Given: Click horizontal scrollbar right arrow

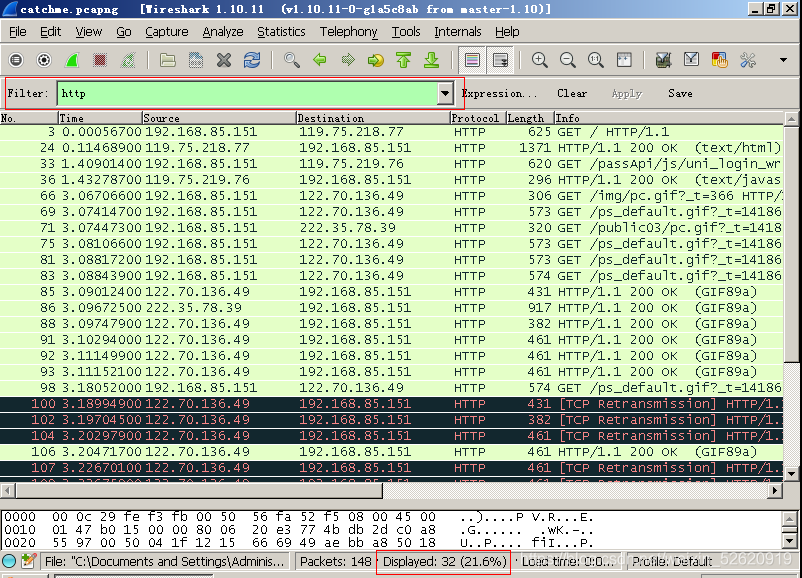Looking at the screenshot, I should click(x=775, y=491).
